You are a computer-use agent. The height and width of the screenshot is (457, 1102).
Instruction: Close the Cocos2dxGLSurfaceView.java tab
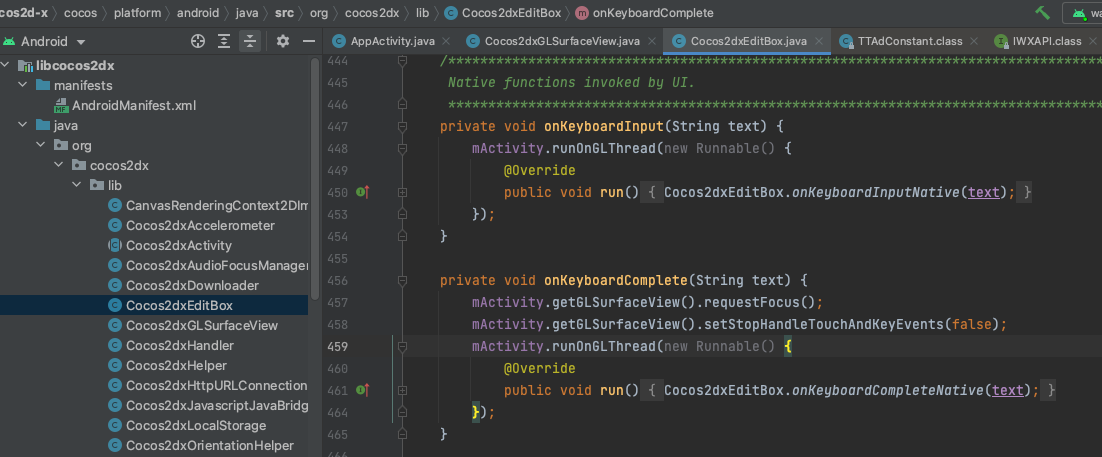[x=652, y=41]
